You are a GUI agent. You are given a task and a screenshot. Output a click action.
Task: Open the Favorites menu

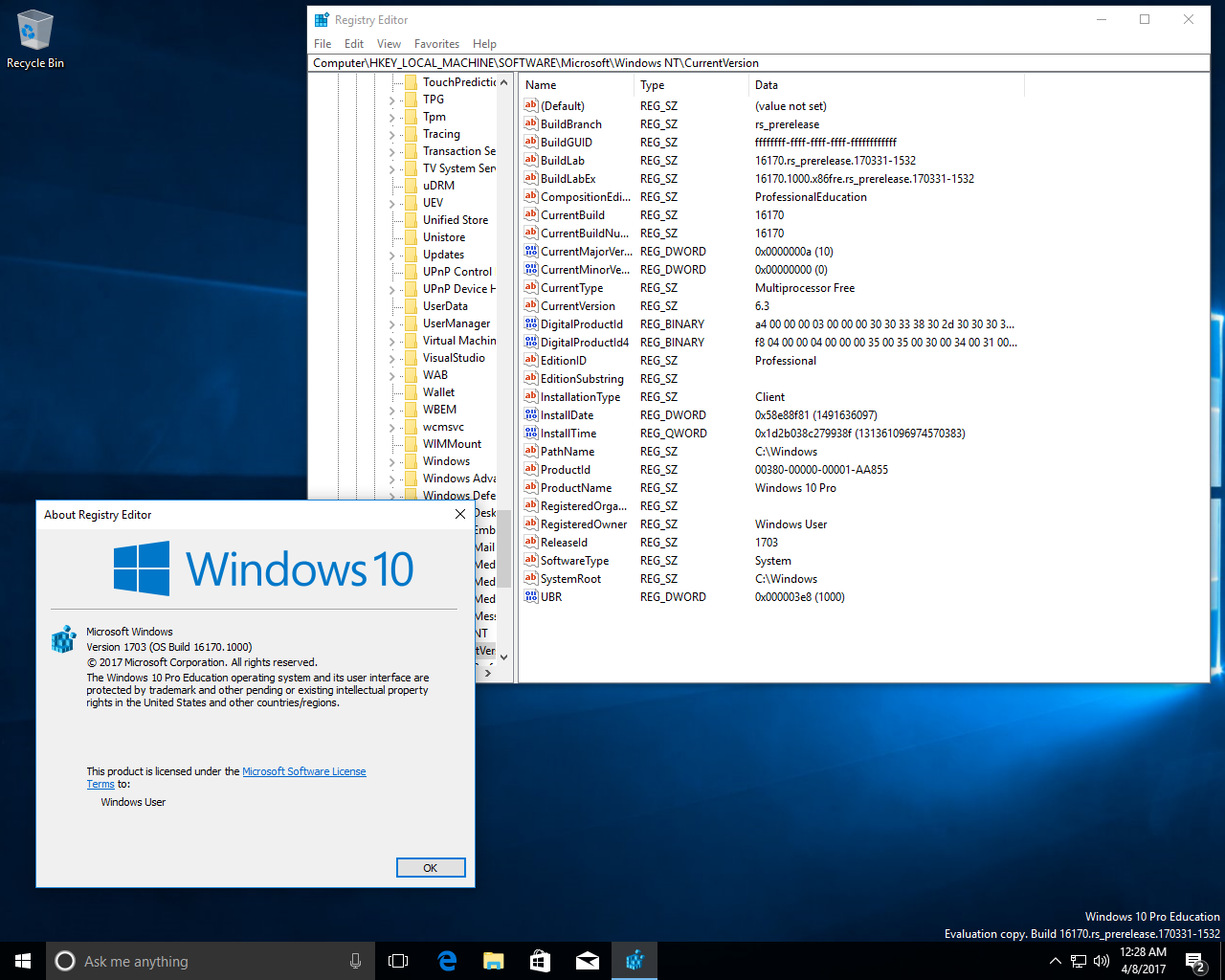point(436,44)
